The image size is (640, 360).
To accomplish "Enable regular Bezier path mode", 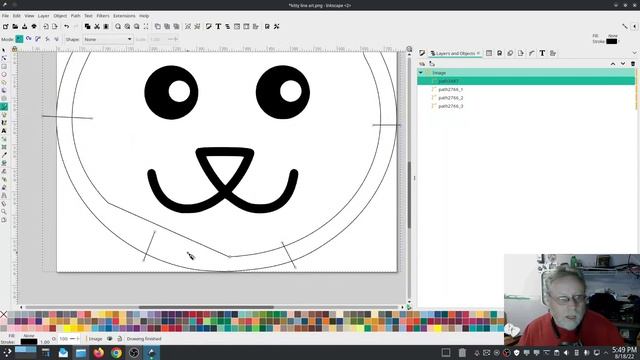I will (x=19, y=39).
